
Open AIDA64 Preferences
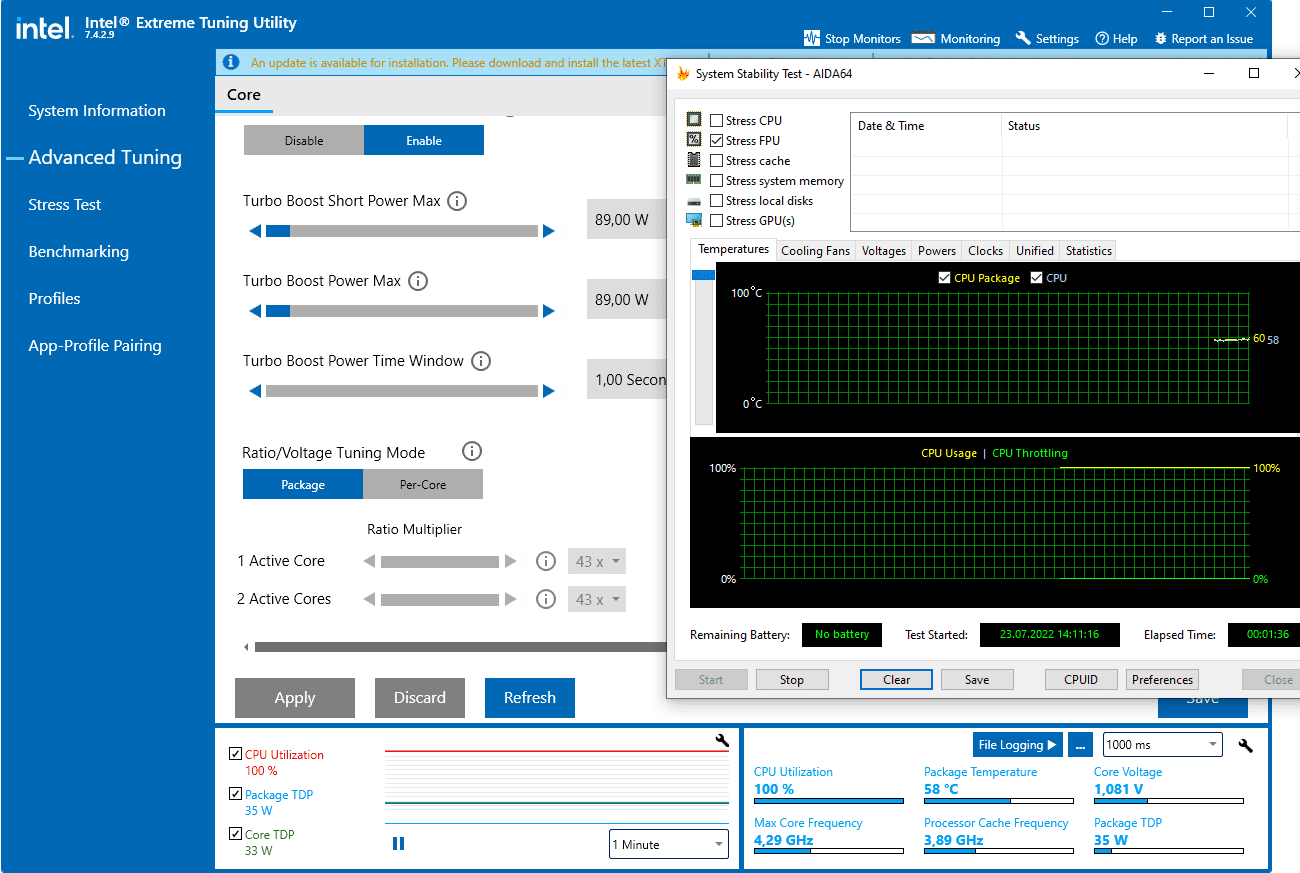1162,680
